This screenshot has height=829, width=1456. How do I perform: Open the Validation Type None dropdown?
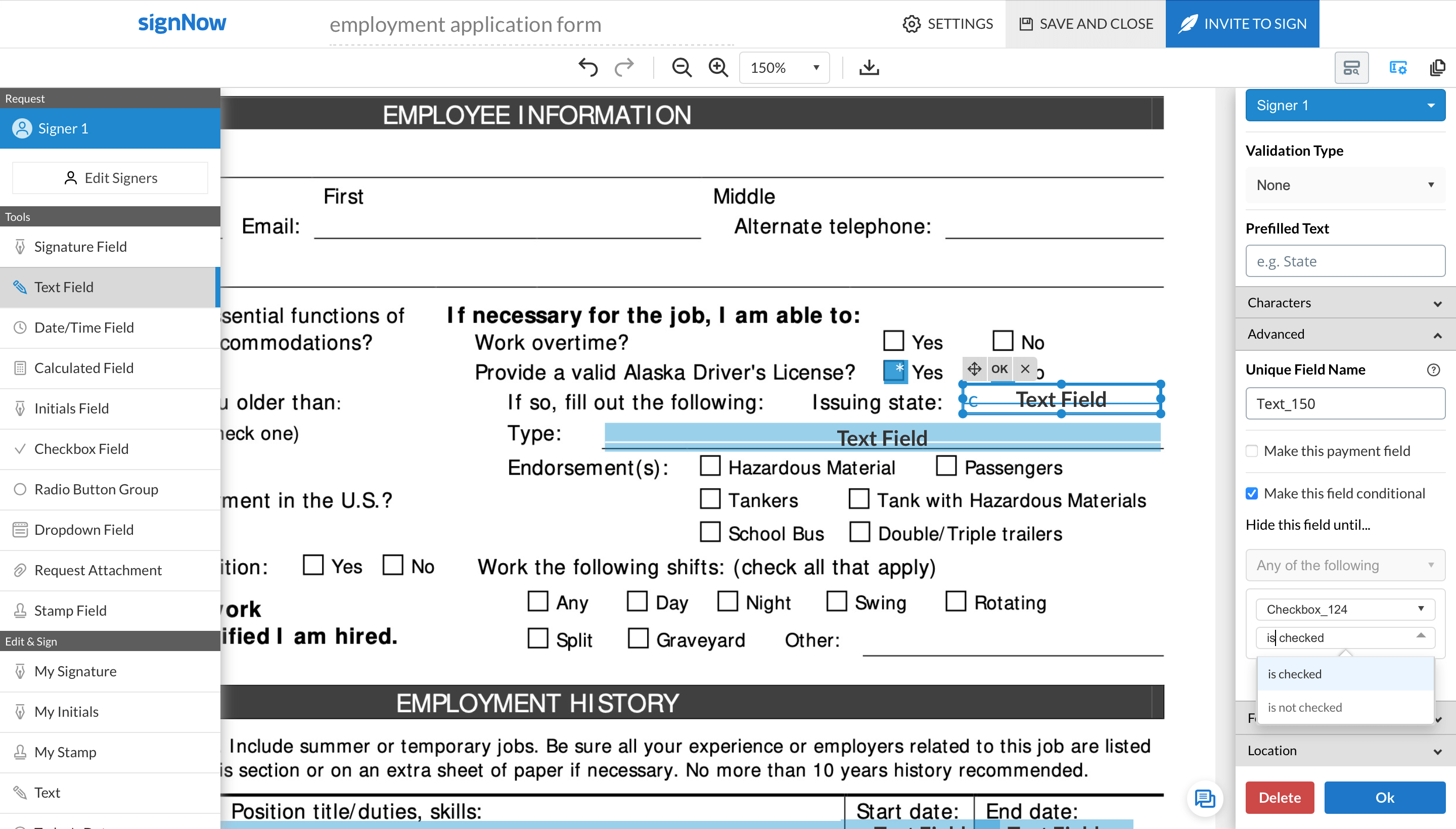(1345, 185)
